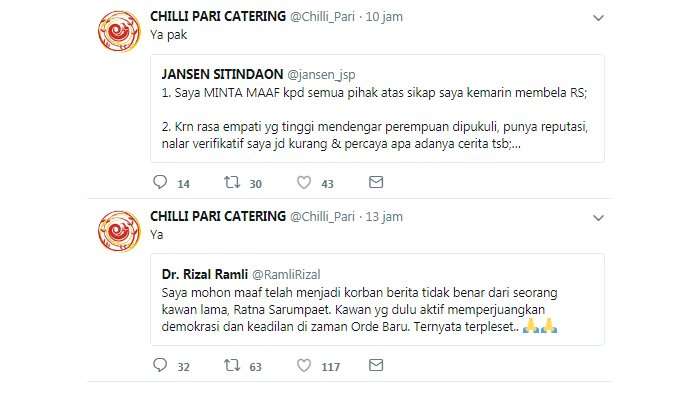Open quoted tweet by Dr. Rizal Ramli

[x=378, y=300]
